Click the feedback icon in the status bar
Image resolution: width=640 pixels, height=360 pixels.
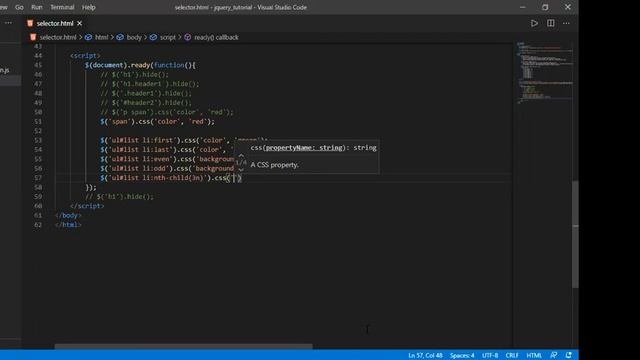(553, 356)
